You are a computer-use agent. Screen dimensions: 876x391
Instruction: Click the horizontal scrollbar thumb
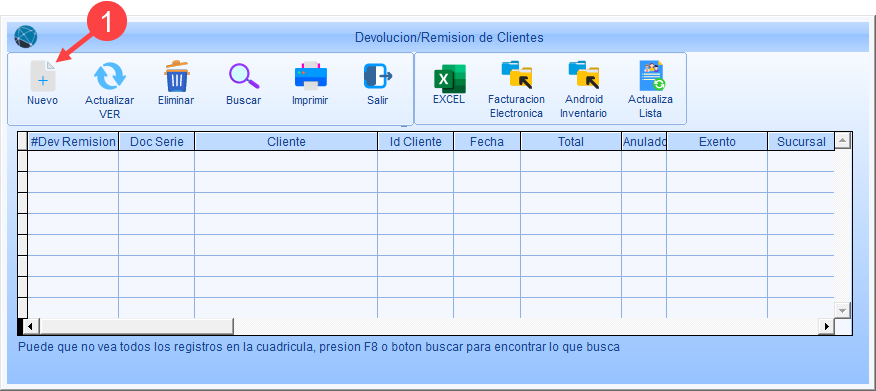point(136,326)
